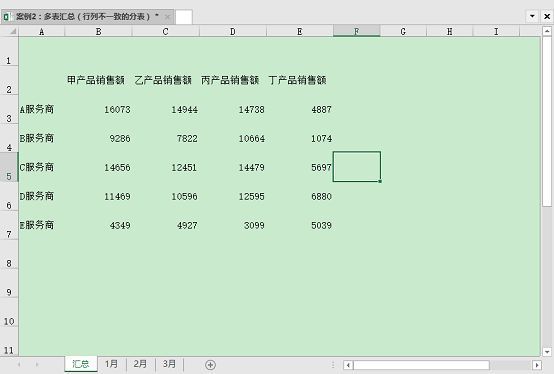Click the sheet tab bar splitter dots

(332, 365)
